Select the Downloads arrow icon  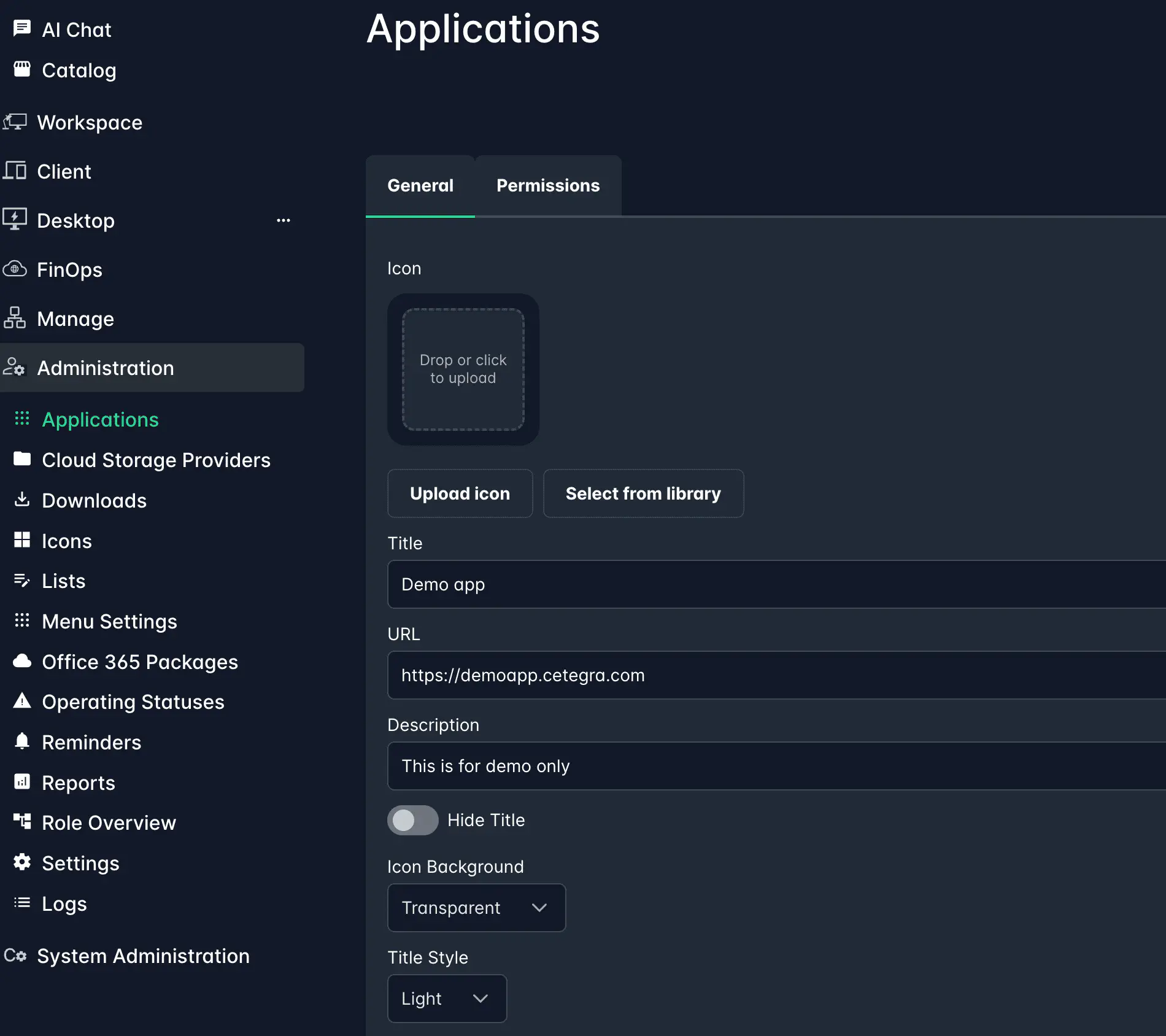coord(22,500)
